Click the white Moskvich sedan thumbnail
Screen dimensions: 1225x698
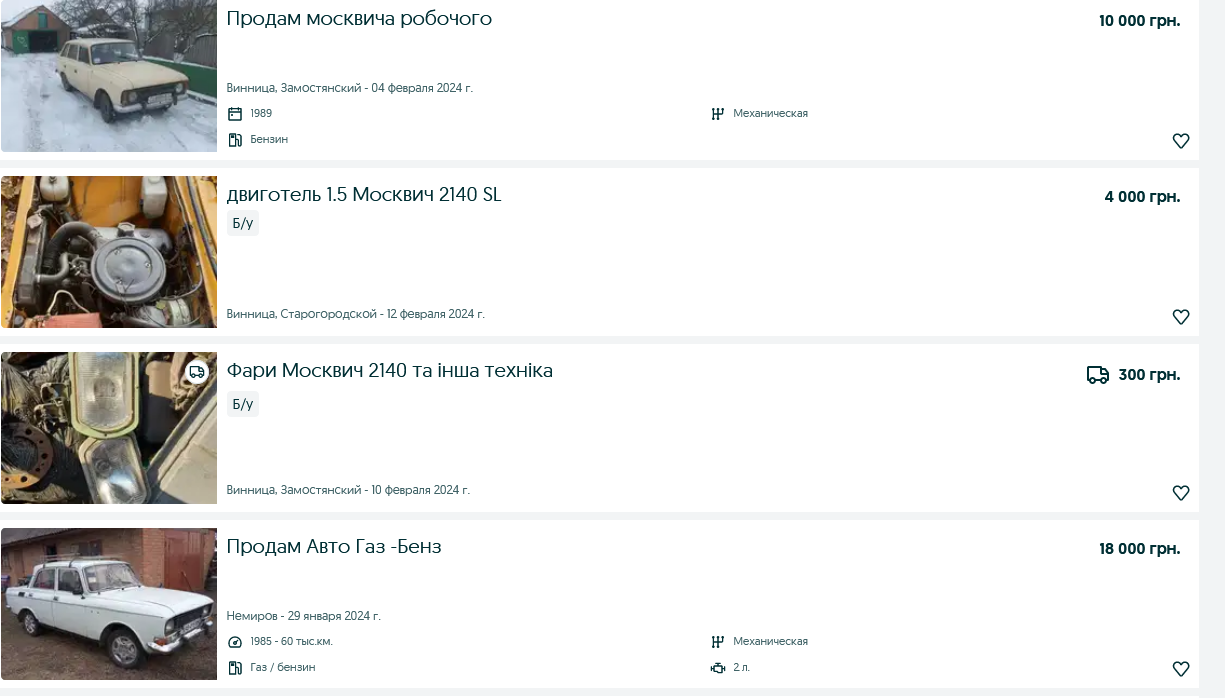pyautogui.click(x=108, y=604)
